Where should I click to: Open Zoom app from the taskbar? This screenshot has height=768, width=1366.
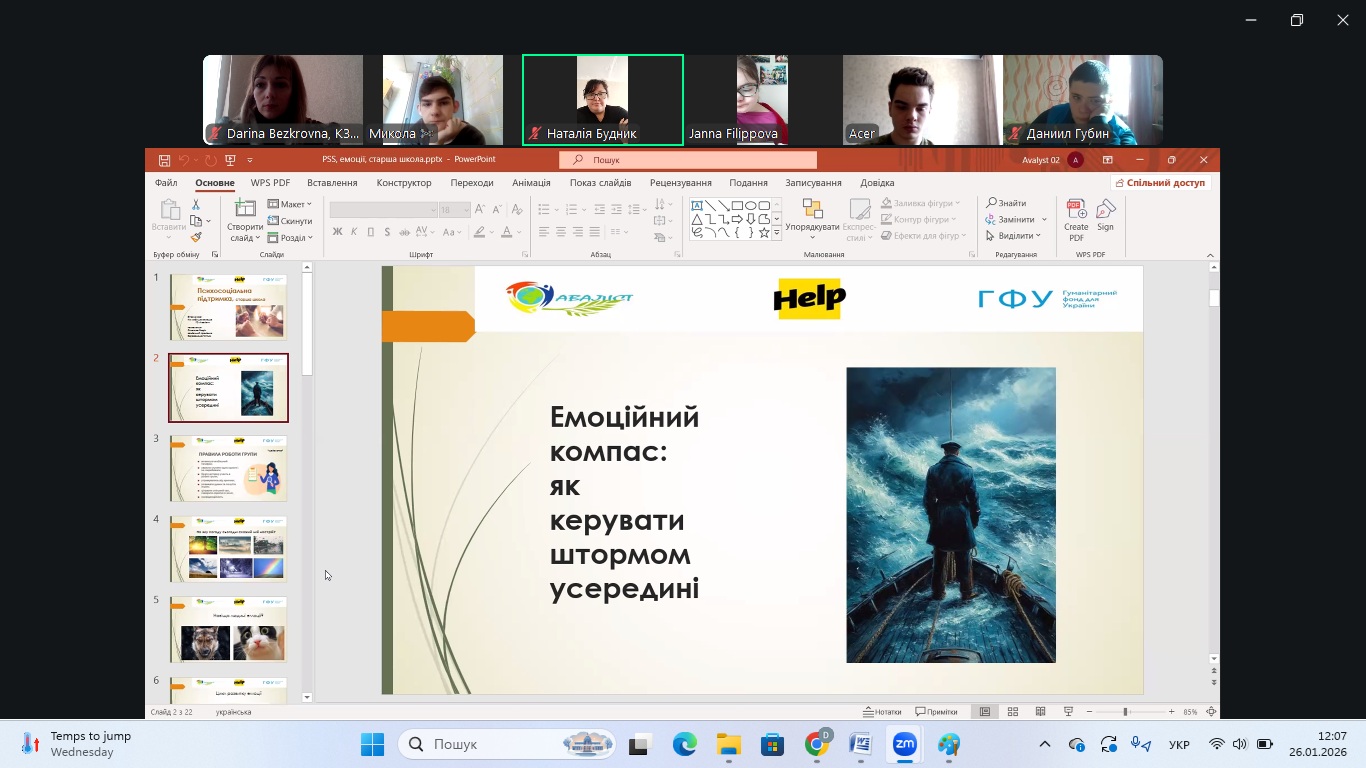904,744
